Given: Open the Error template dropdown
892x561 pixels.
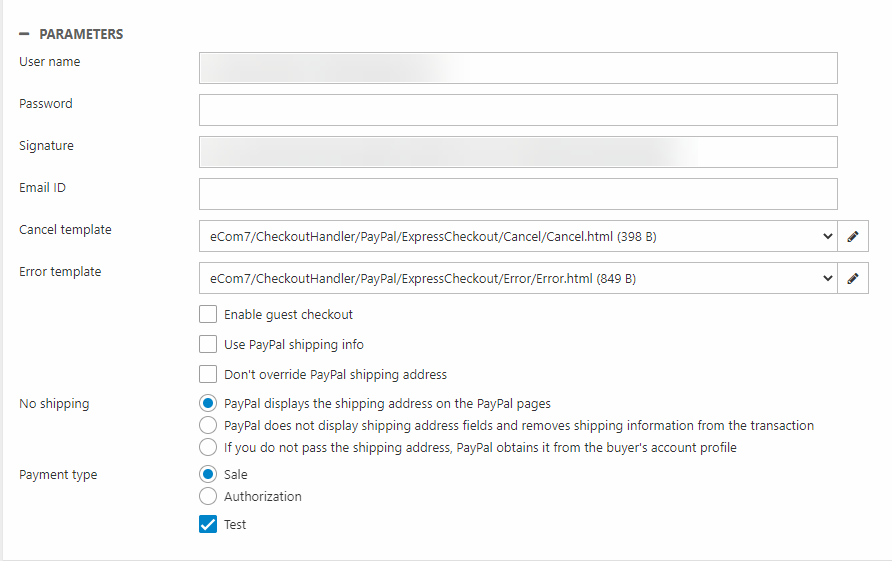Looking at the screenshot, I should point(518,279).
